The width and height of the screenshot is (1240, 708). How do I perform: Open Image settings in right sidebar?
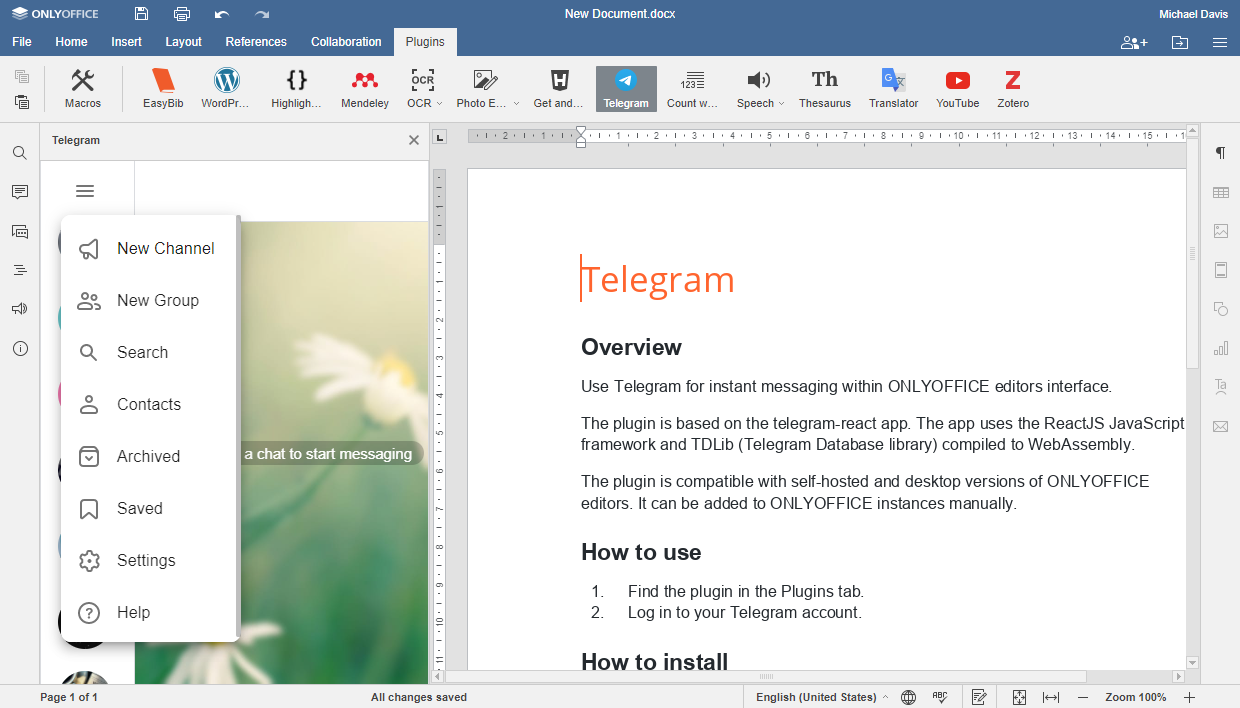coord(1220,231)
